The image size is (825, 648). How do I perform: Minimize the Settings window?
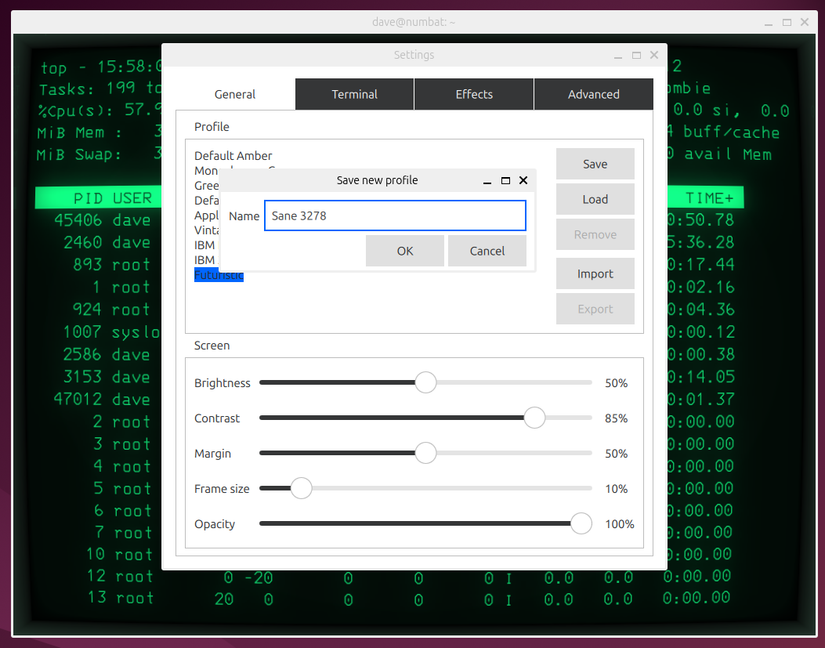[618, 56]
